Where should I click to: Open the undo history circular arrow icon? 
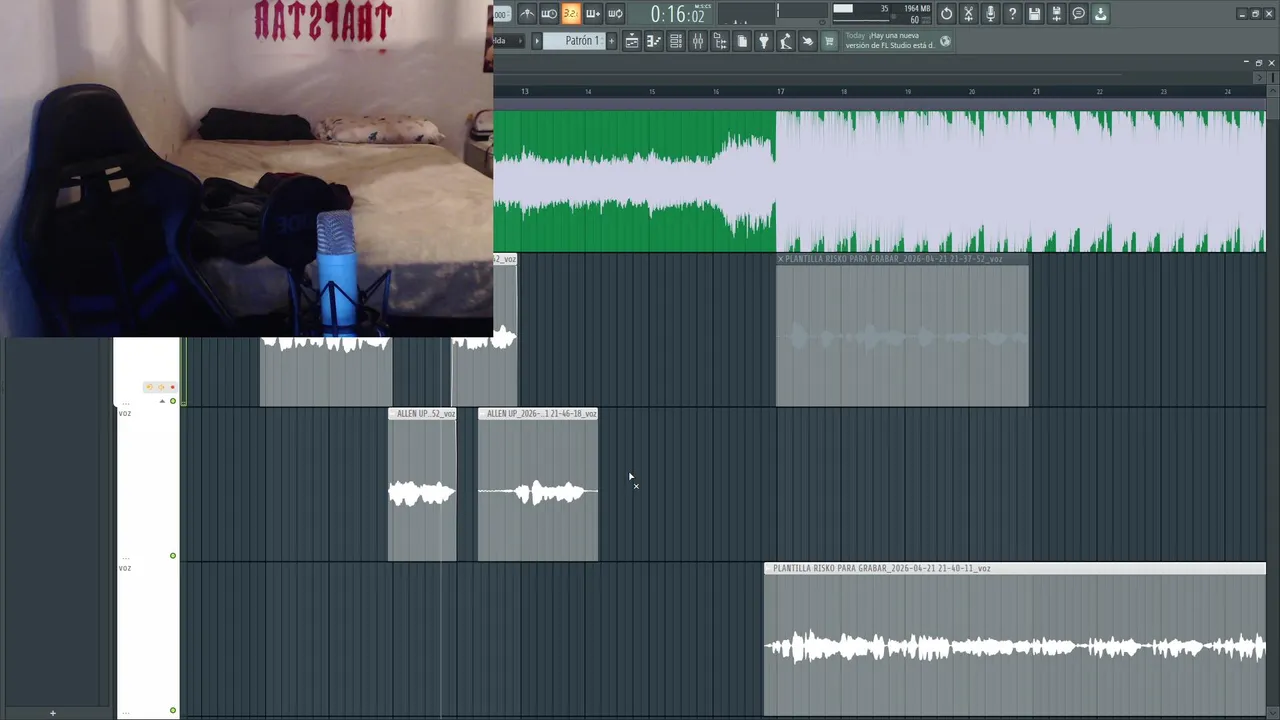pos(946,13)
